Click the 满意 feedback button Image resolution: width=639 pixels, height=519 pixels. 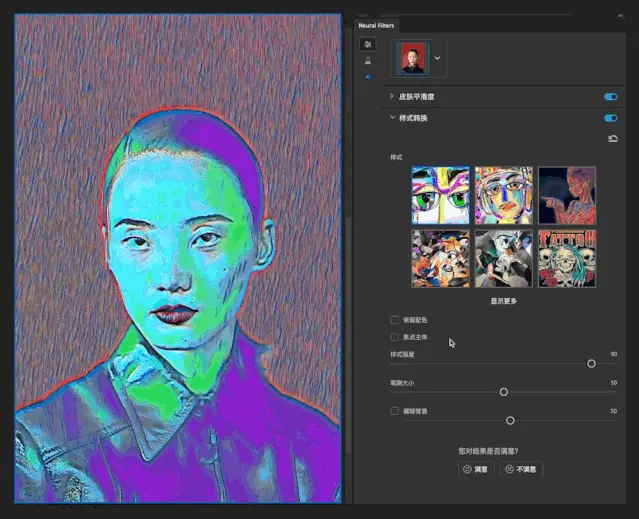click(476, 469)
